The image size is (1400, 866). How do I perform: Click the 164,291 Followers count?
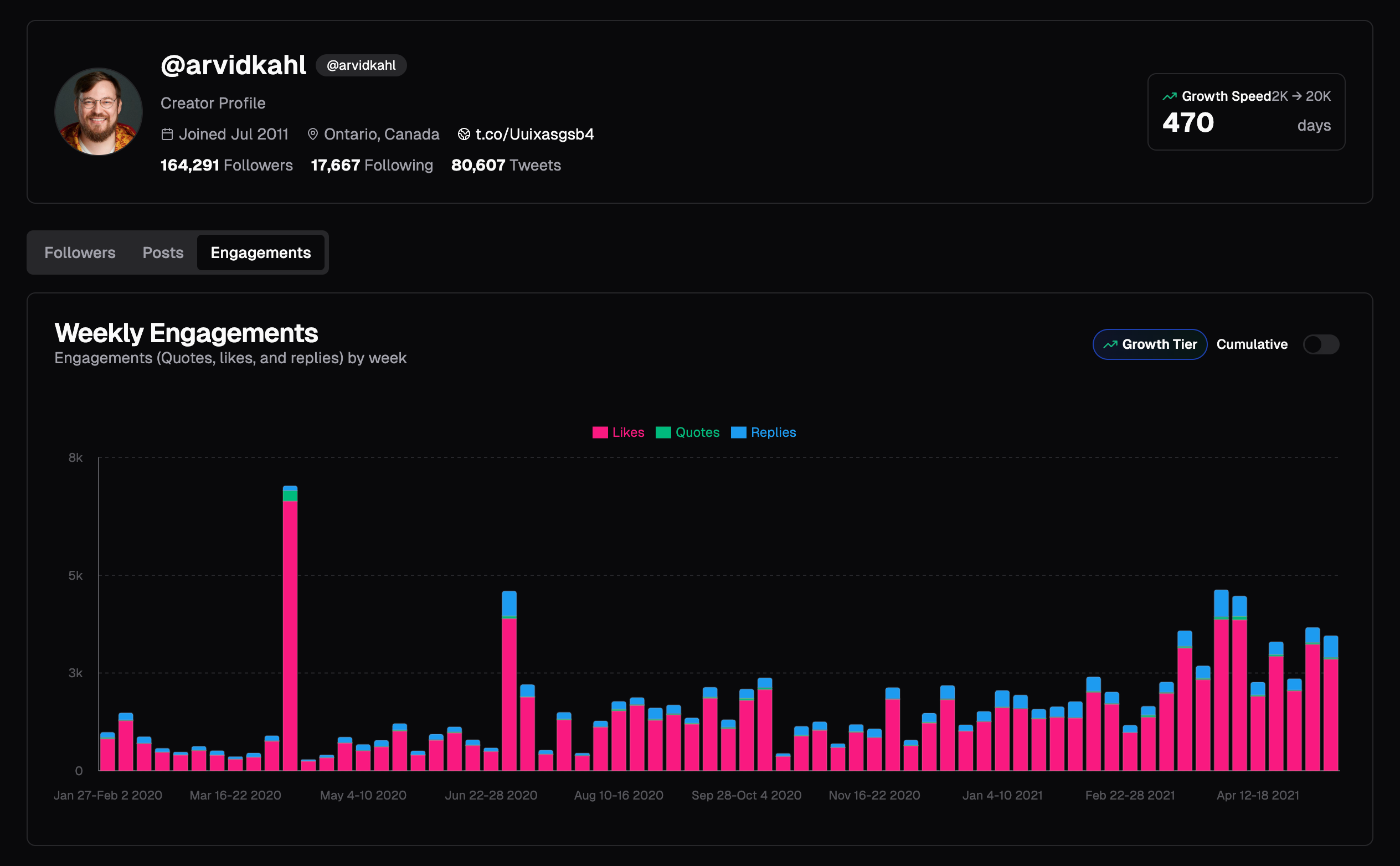coord(227,165)
